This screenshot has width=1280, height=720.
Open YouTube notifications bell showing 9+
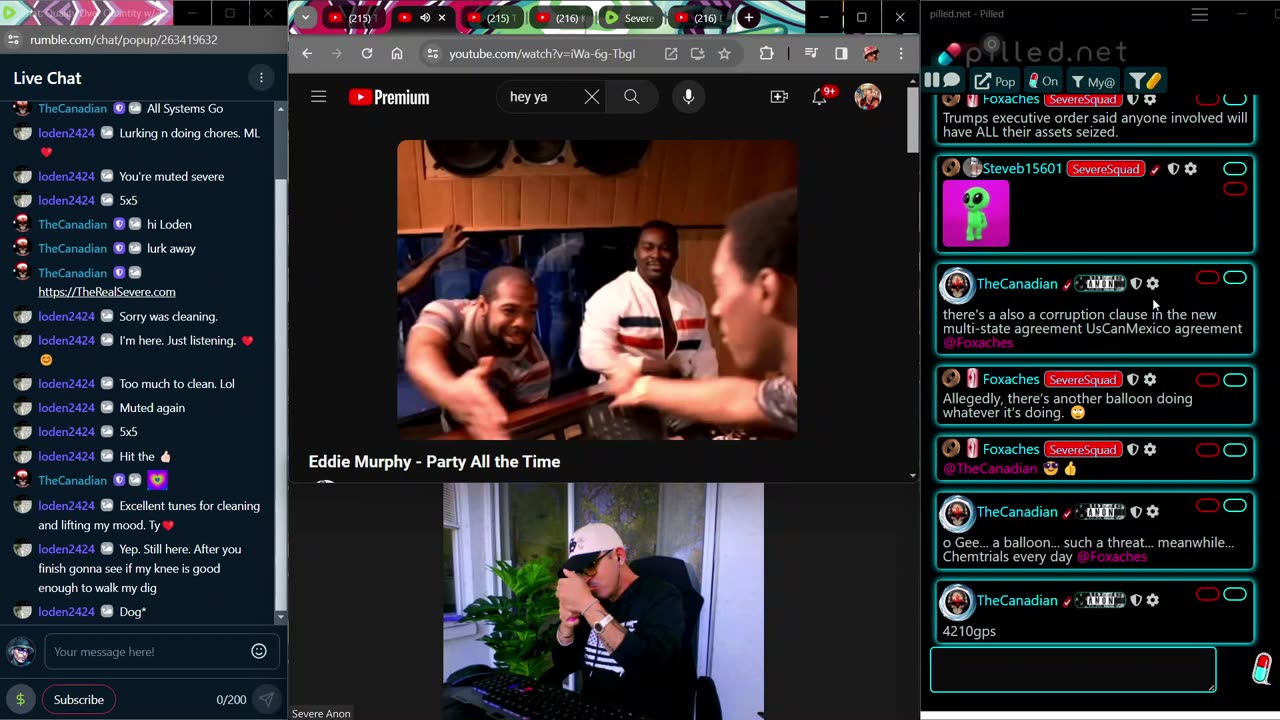822,97
